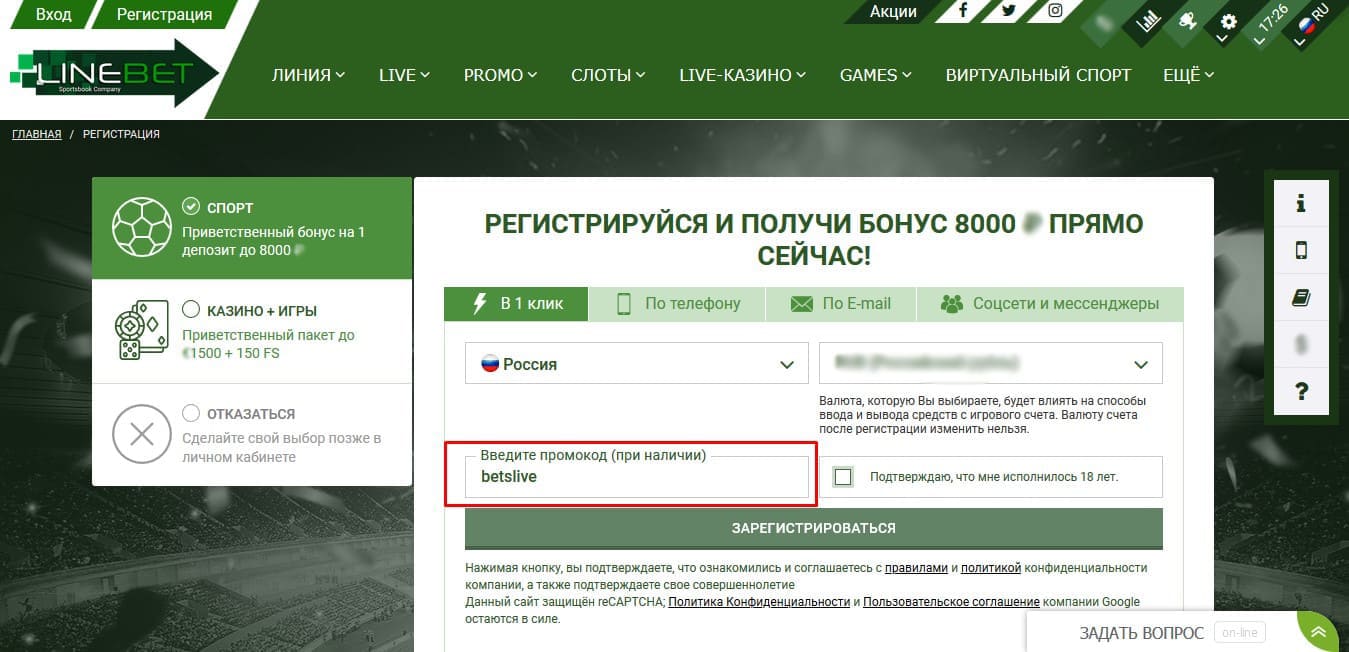Change language using the RU flag icon
The height and width of the screenshot is (652, 1349).
point(1310,25)
